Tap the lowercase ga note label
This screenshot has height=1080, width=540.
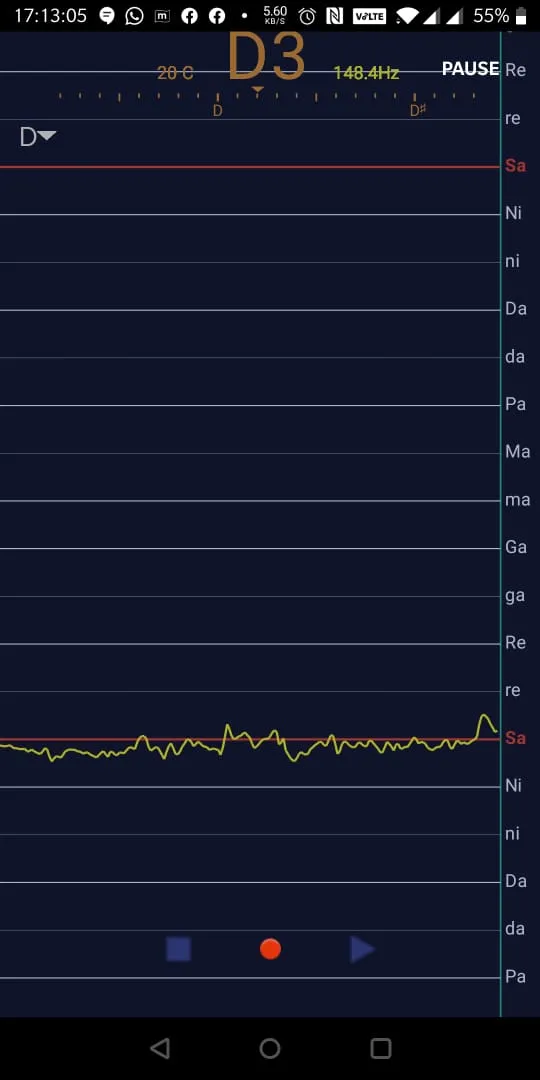pyautogui.click(x=515, y=596)
